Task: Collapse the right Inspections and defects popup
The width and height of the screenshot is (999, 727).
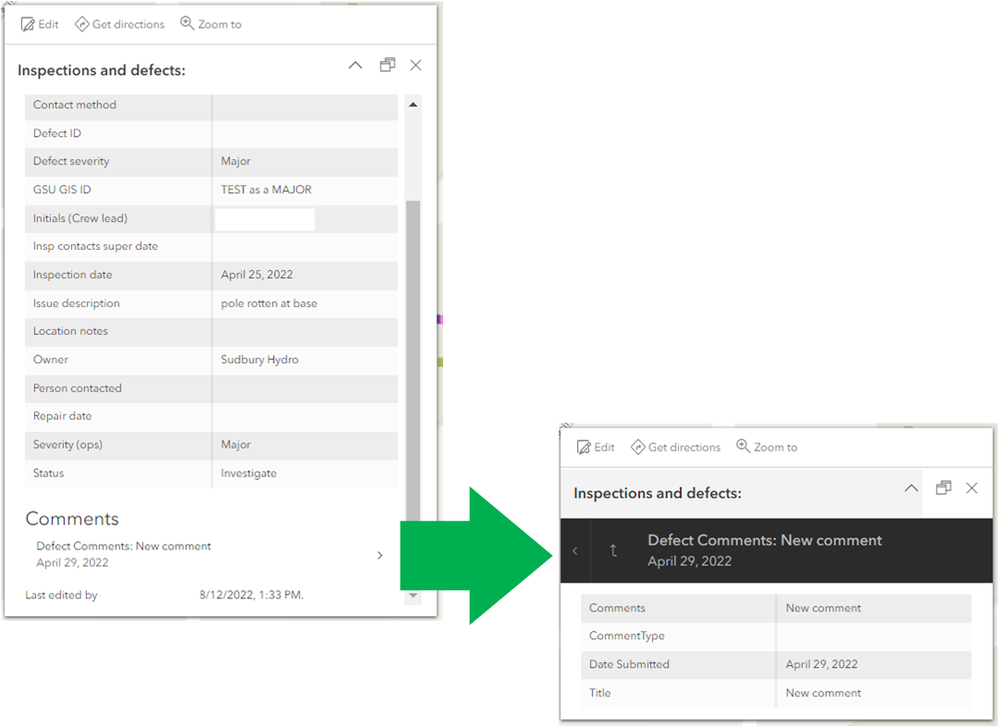Action: [x=912, y=488]
